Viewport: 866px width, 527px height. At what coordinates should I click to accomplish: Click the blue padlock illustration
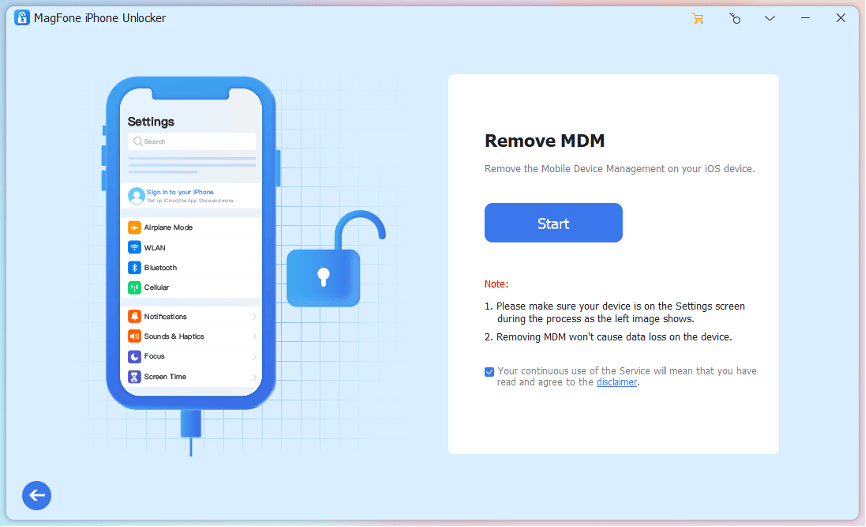tap(335, 259)
